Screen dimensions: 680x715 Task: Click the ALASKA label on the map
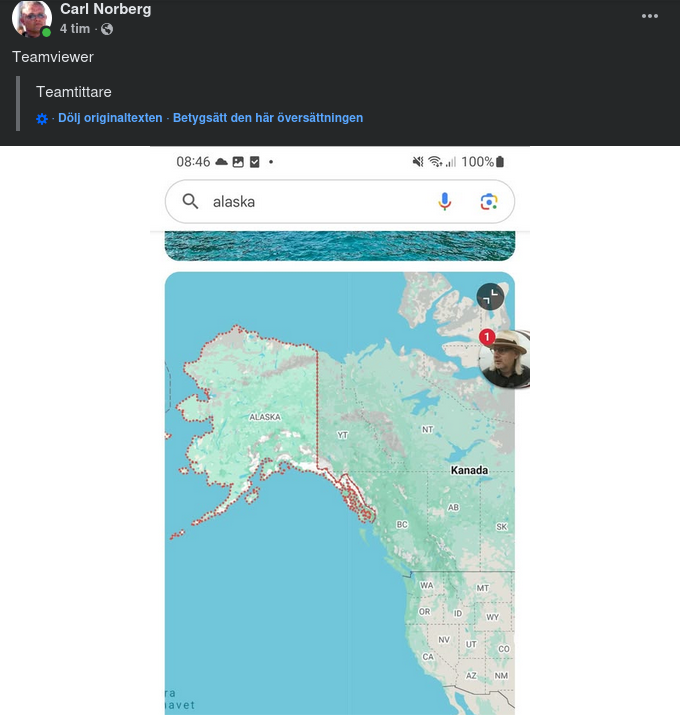point(265,417)
